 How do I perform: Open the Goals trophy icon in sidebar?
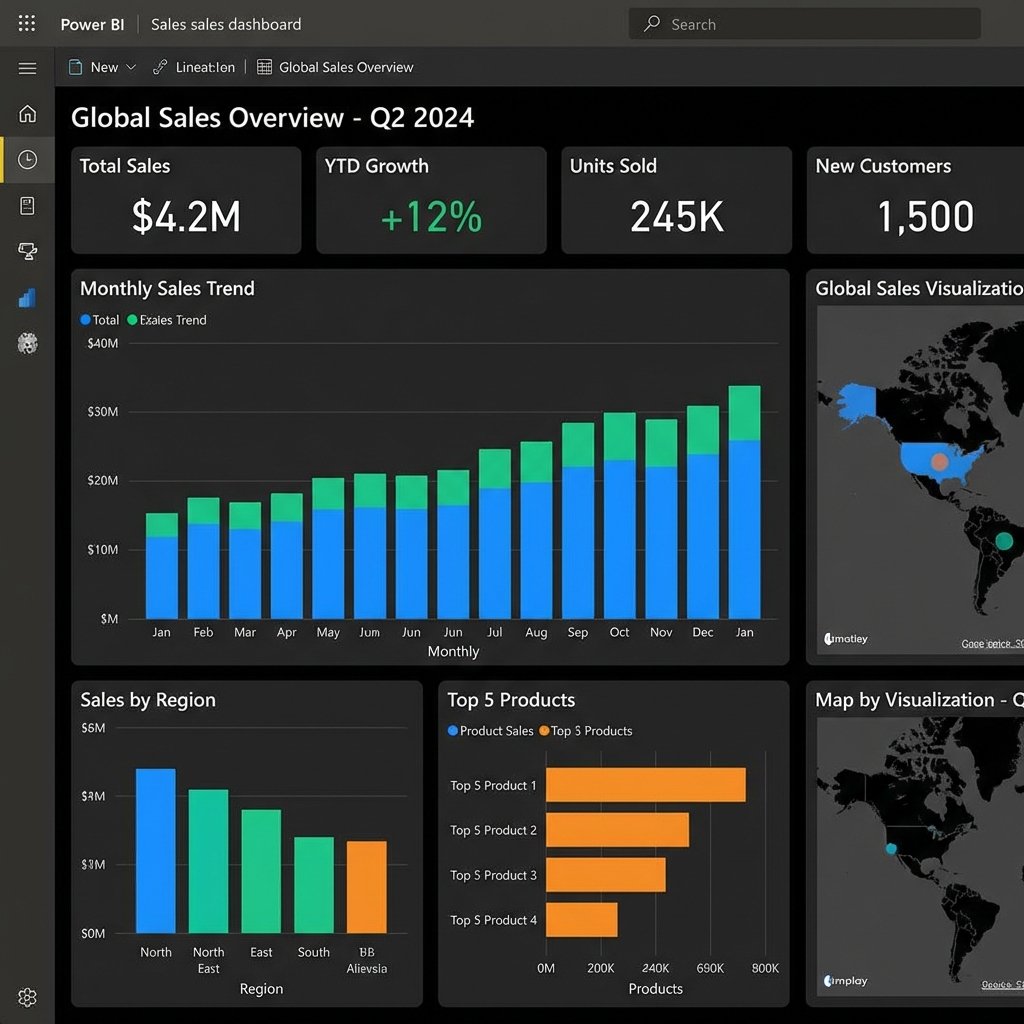(27, 251)
